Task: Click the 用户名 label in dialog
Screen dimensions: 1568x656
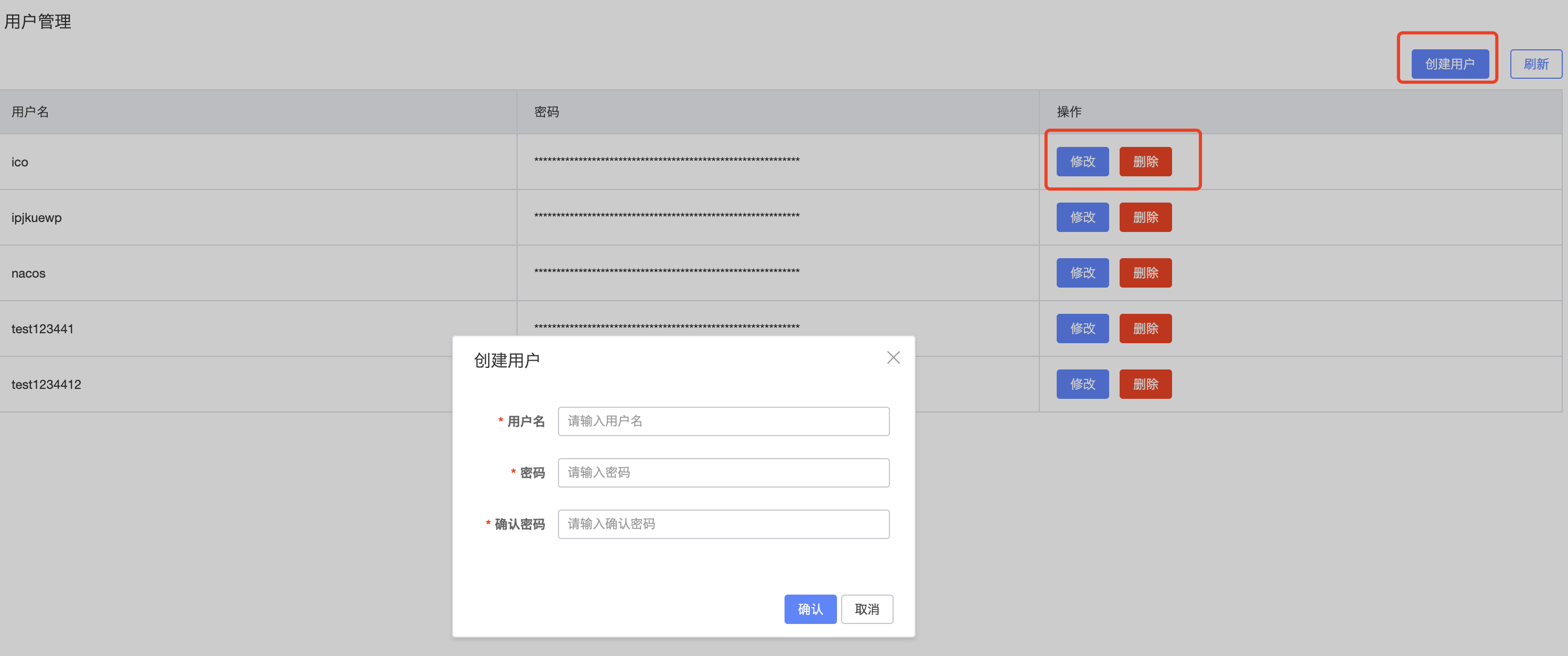Action: [526, 421]
